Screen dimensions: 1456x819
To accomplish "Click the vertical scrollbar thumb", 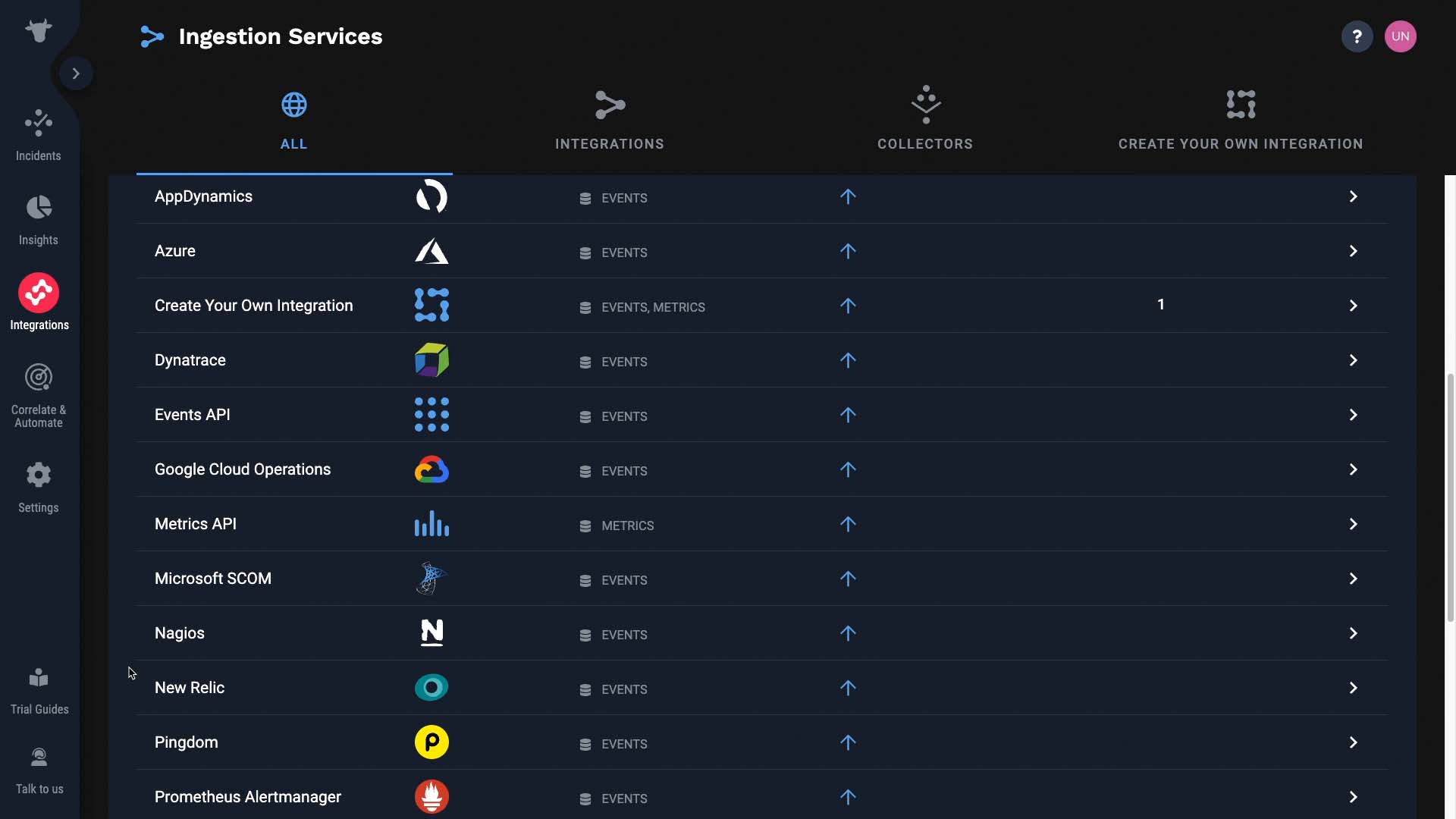I will [x=1450, y=497].
